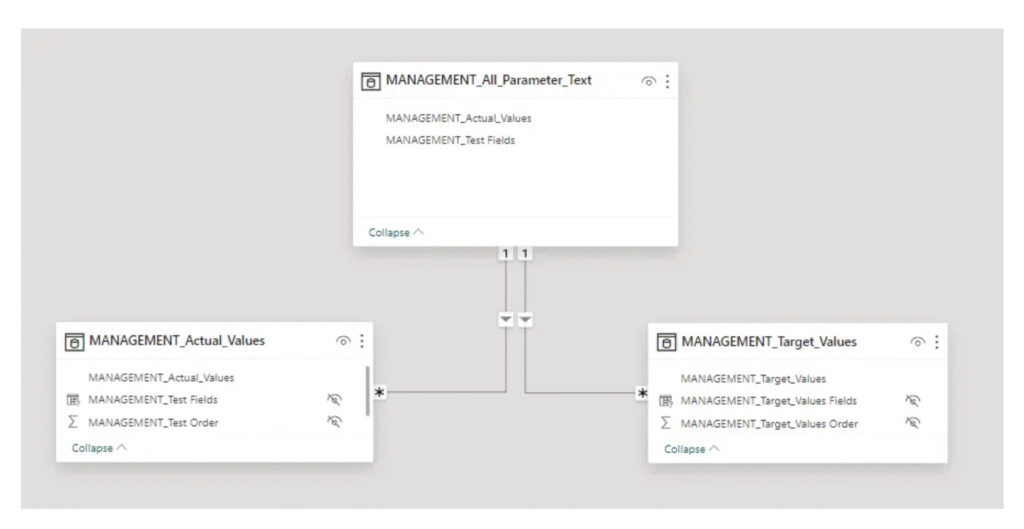Select MANAGEMENT_Target_Values field in the Target_Values table
1024x529 pixels.
click(752, 379)
